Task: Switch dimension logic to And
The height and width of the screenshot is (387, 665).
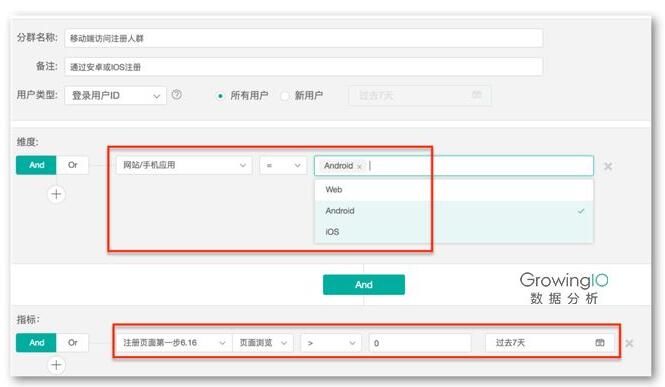Action: [x=36, y=165]
